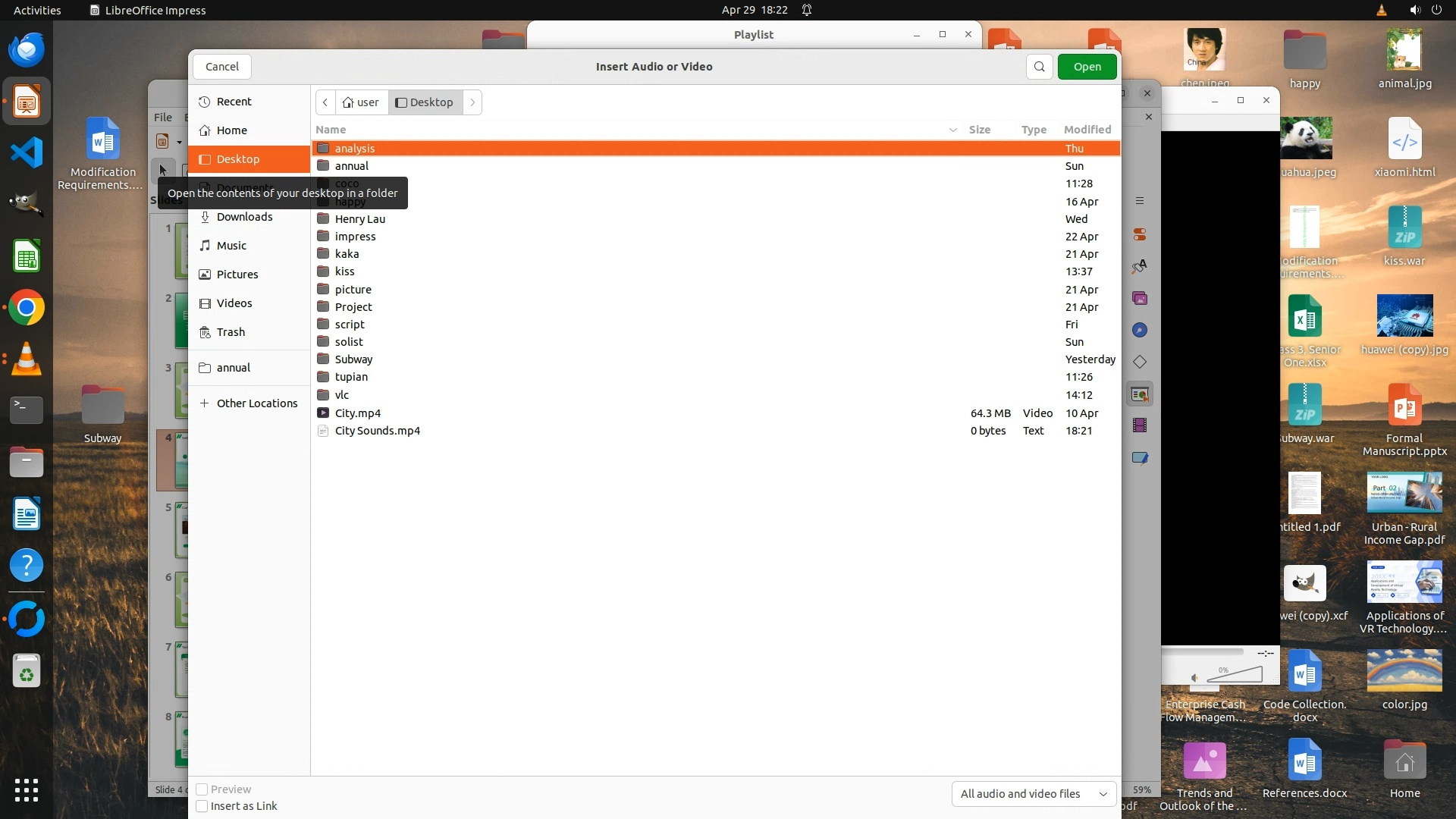The image size is (1456, 819).
Task: Click the VLC icon in the dock
Action: point(27,359)
